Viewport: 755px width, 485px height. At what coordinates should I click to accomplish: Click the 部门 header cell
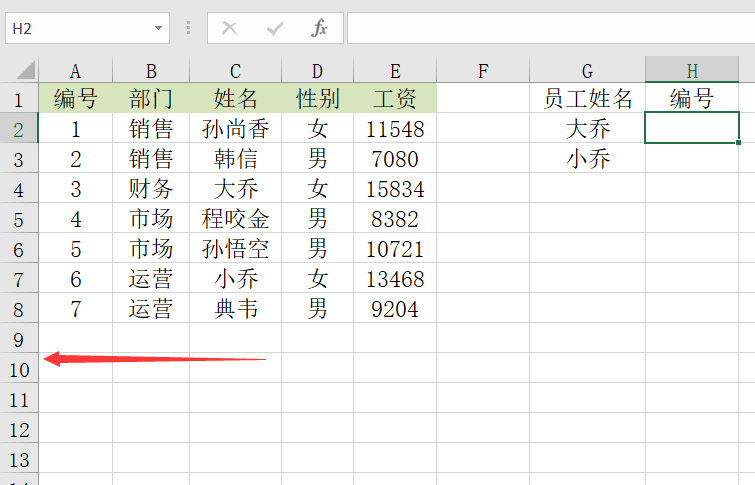(151, 98)
